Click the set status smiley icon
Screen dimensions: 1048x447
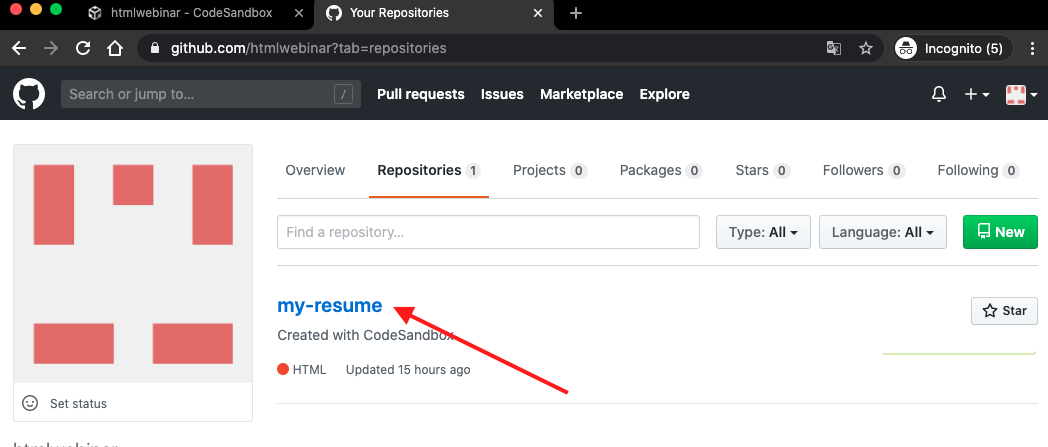(30, 403)
